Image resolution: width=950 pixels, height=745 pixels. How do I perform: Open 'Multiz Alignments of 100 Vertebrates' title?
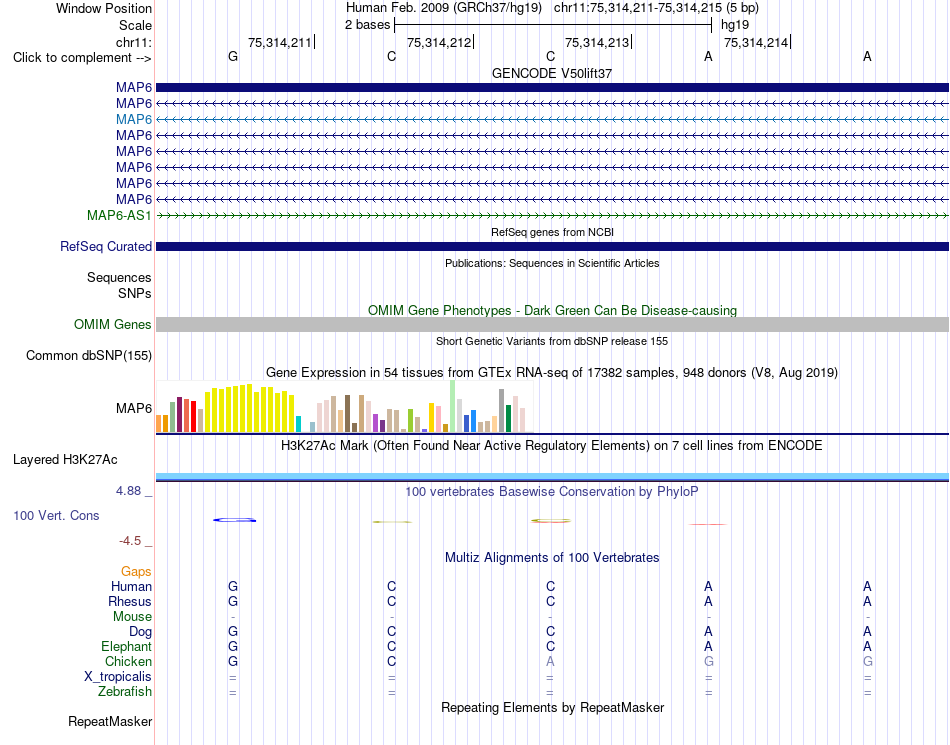tap(552, 557)
